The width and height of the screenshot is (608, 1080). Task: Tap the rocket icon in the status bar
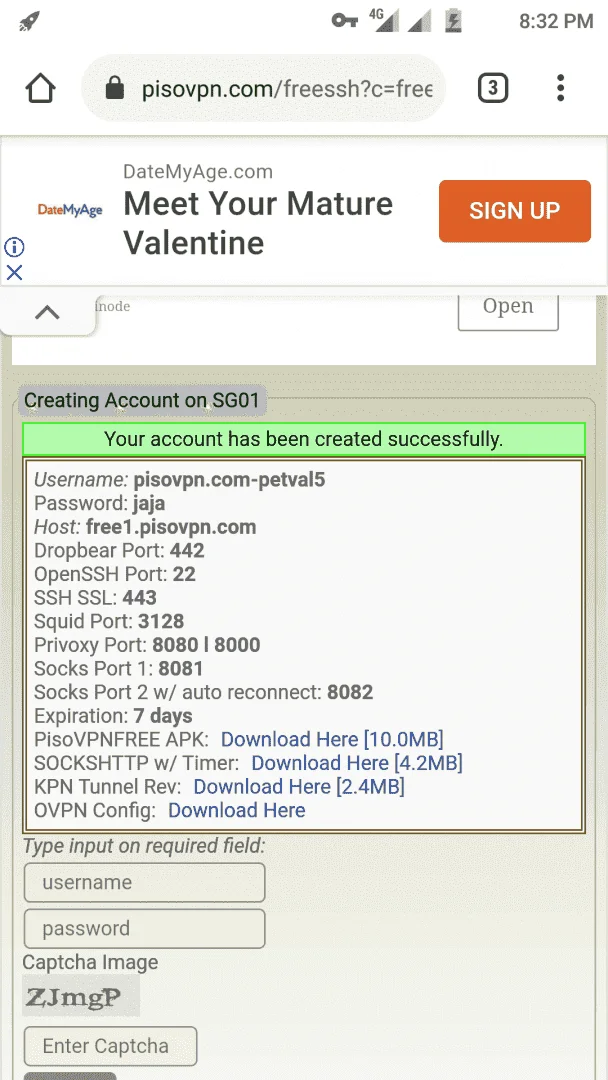pos(29,21)
